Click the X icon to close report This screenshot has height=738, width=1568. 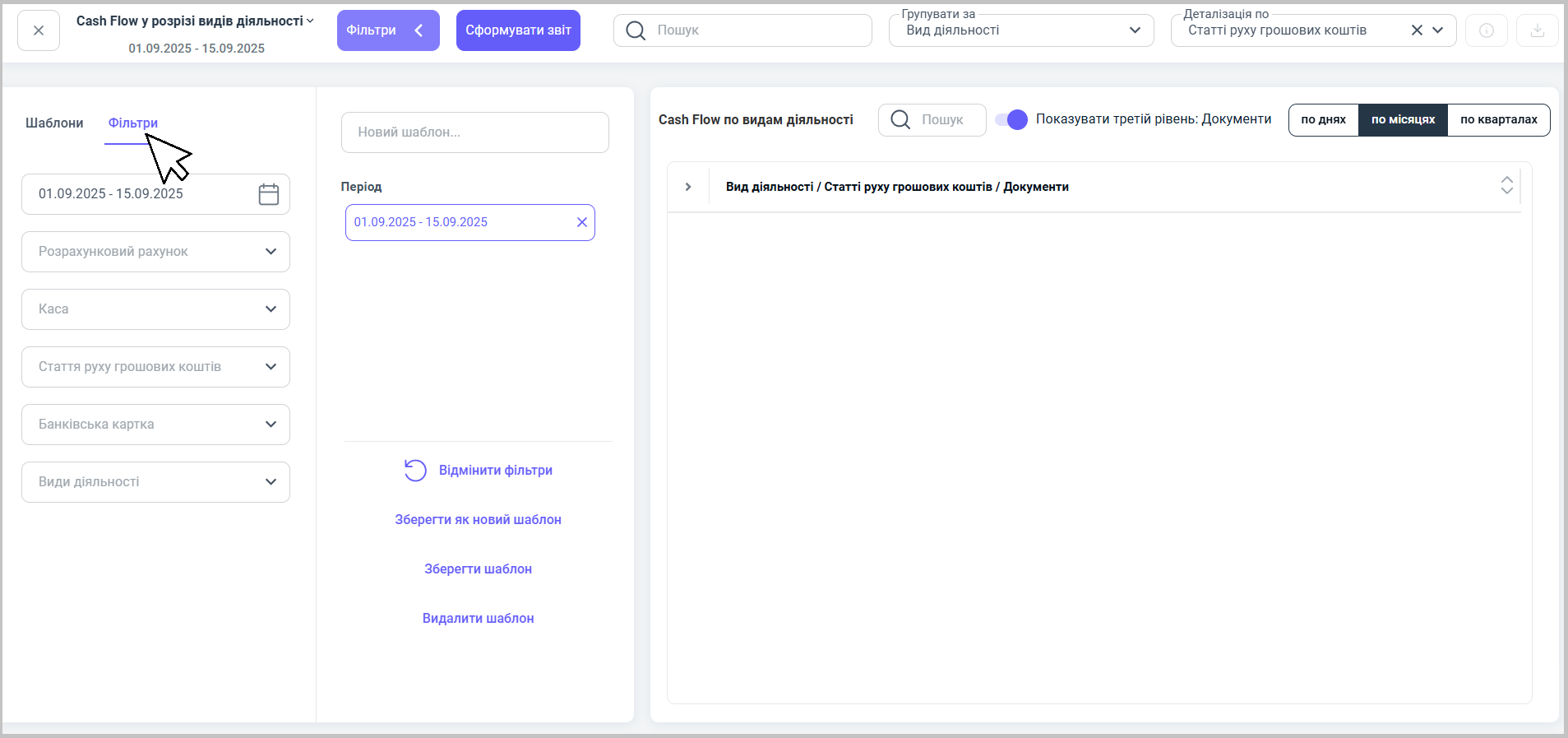click(39, 30)
